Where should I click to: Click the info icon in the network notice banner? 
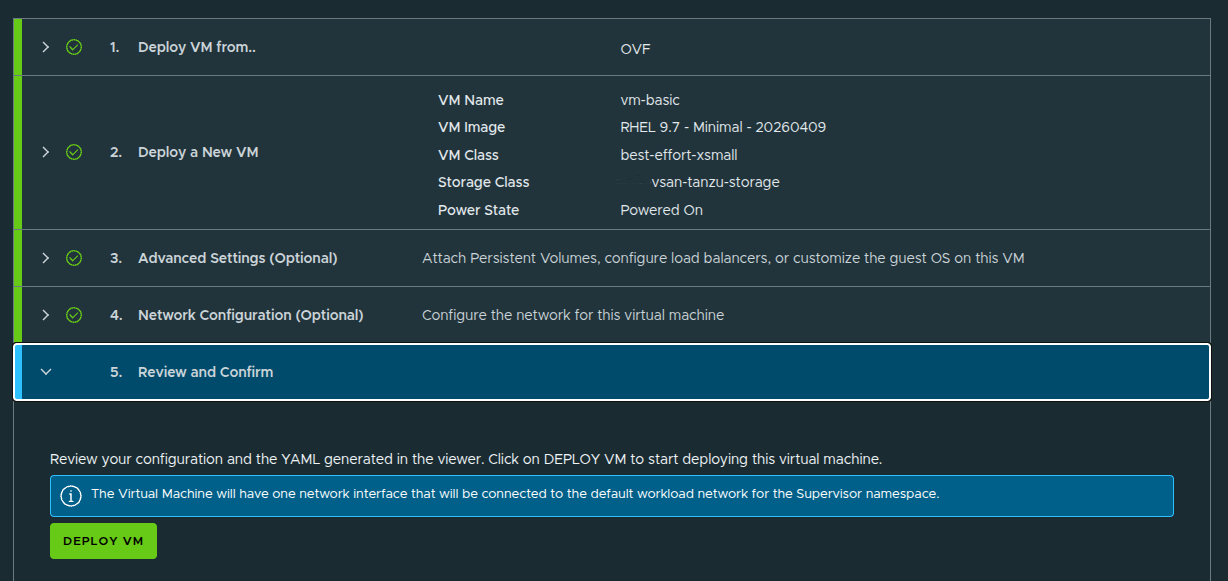pos(69,496)
